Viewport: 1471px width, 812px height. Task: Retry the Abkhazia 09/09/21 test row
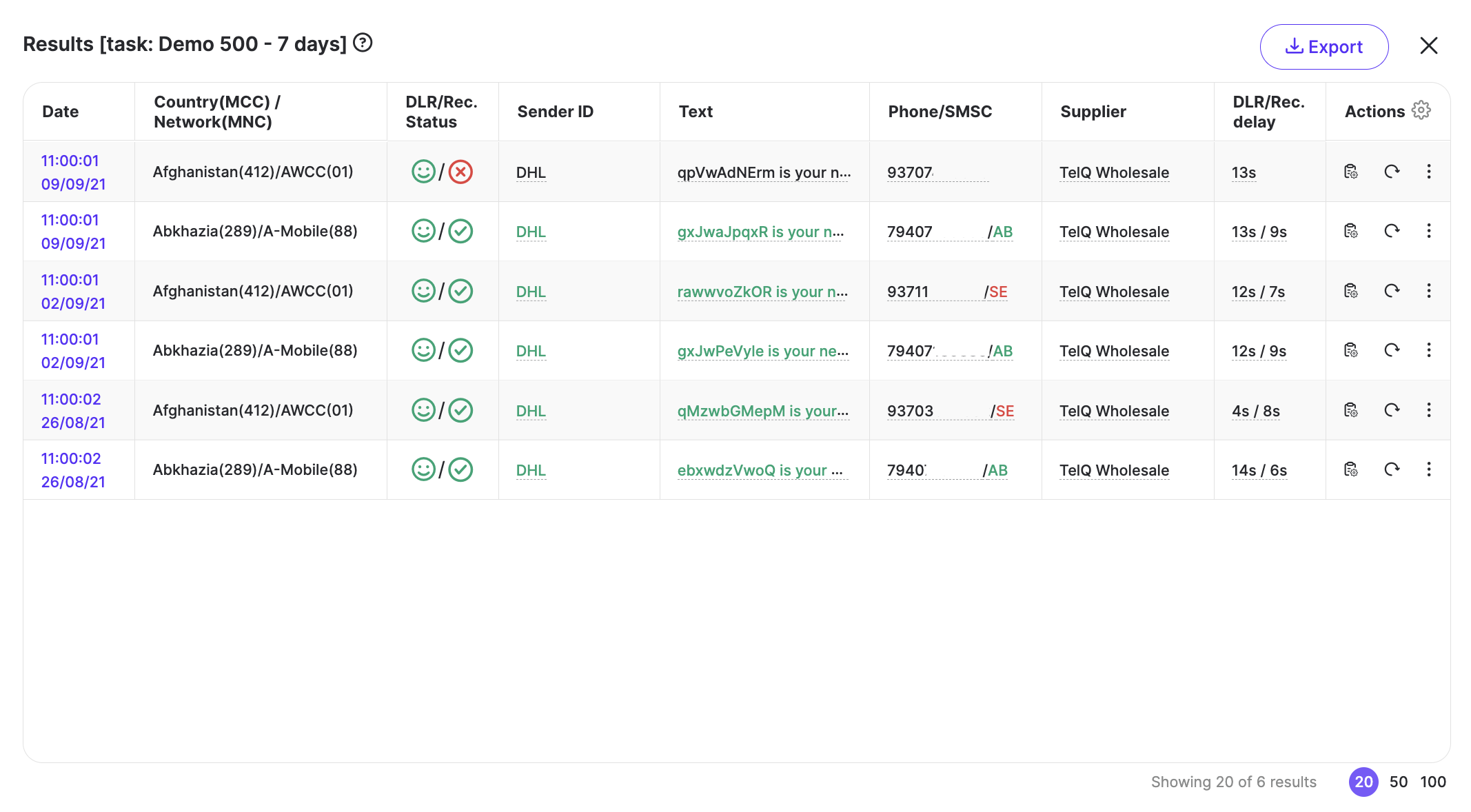(1392, 231)
